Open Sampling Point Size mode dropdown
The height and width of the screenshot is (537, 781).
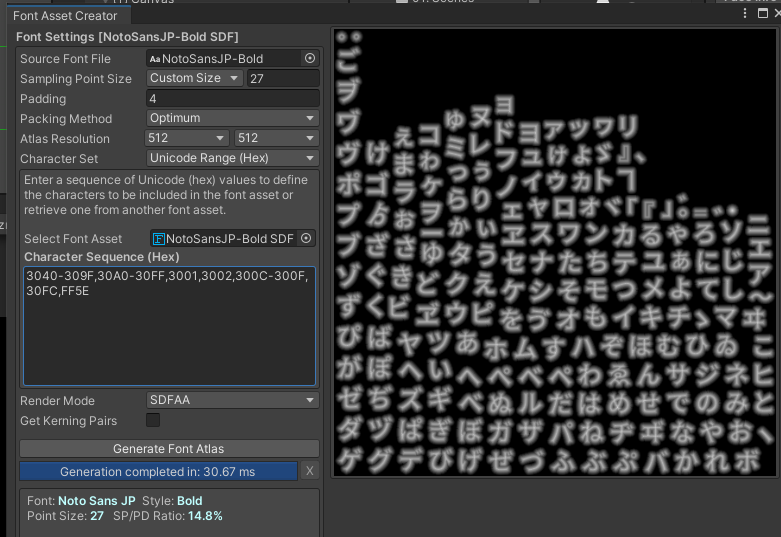194,78
